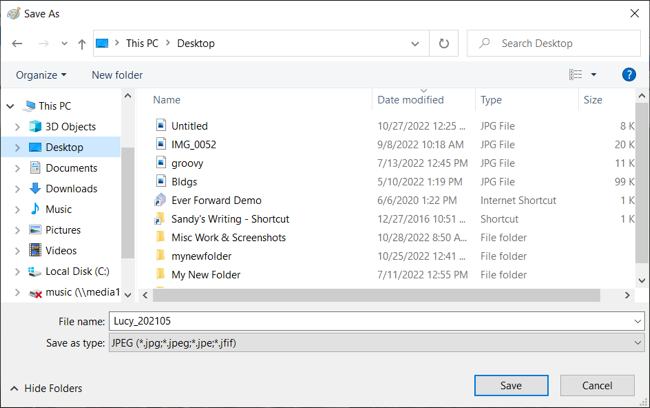Select the Untitled JPG file icon
This screenshot has height=408, width=650.
click(x=160, y=126)
